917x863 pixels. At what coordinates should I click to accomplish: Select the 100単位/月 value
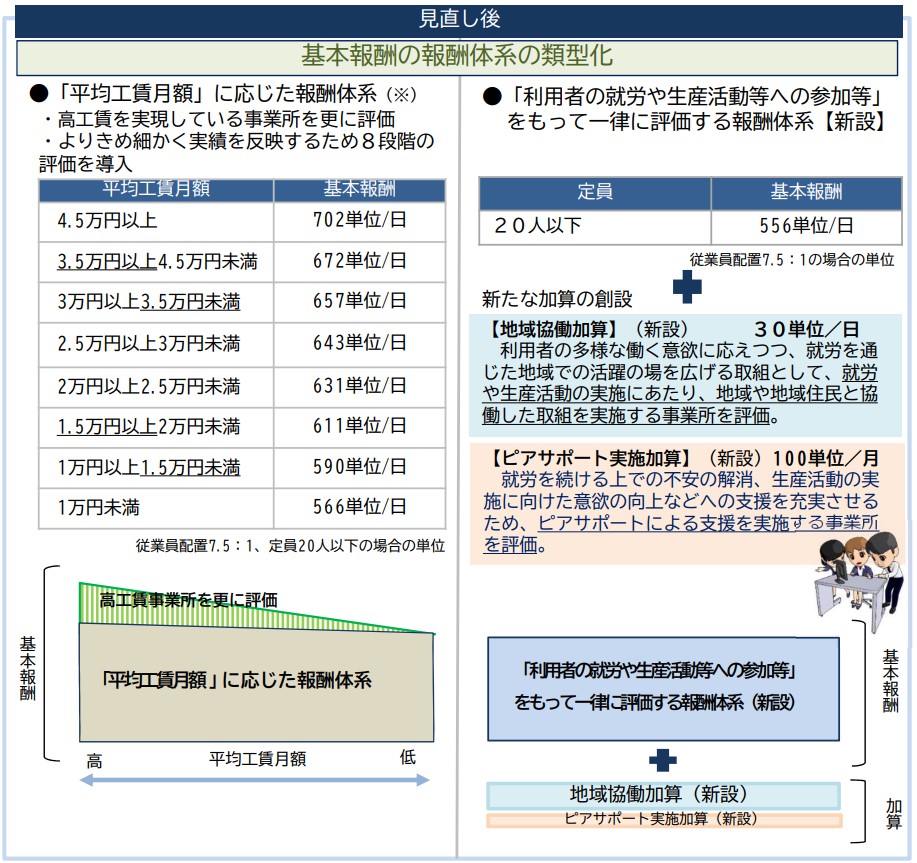[826, 458]
